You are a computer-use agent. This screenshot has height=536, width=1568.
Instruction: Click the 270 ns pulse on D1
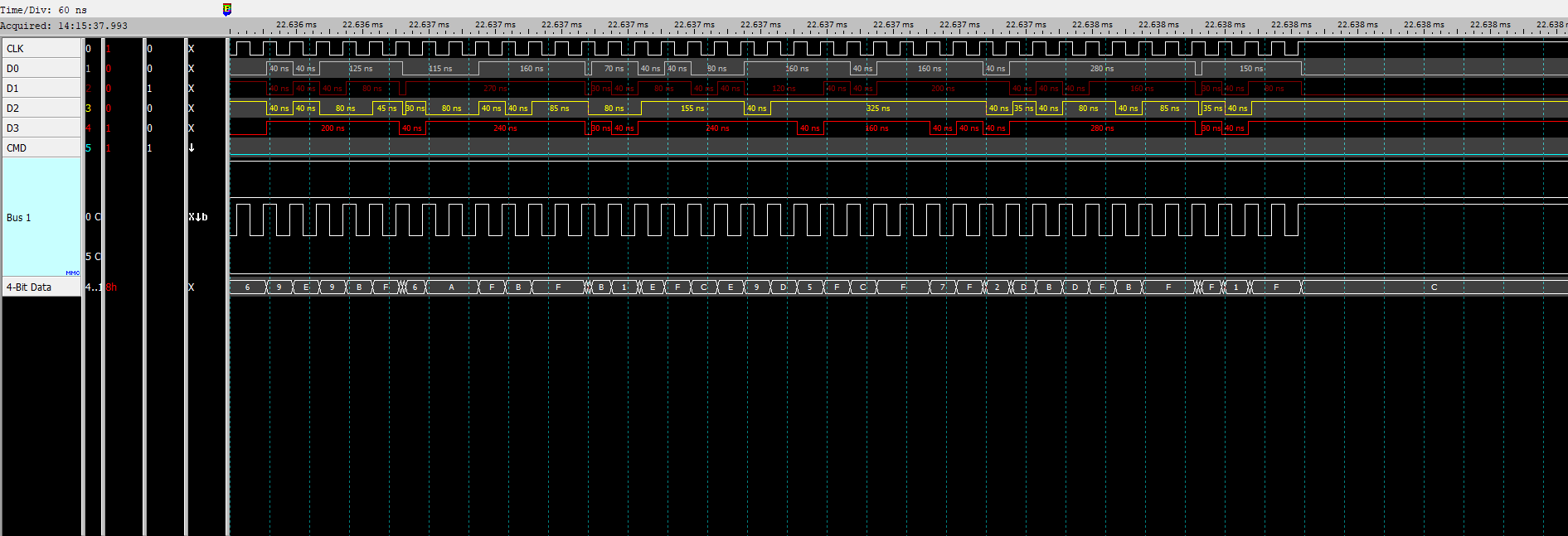[495, 89]
